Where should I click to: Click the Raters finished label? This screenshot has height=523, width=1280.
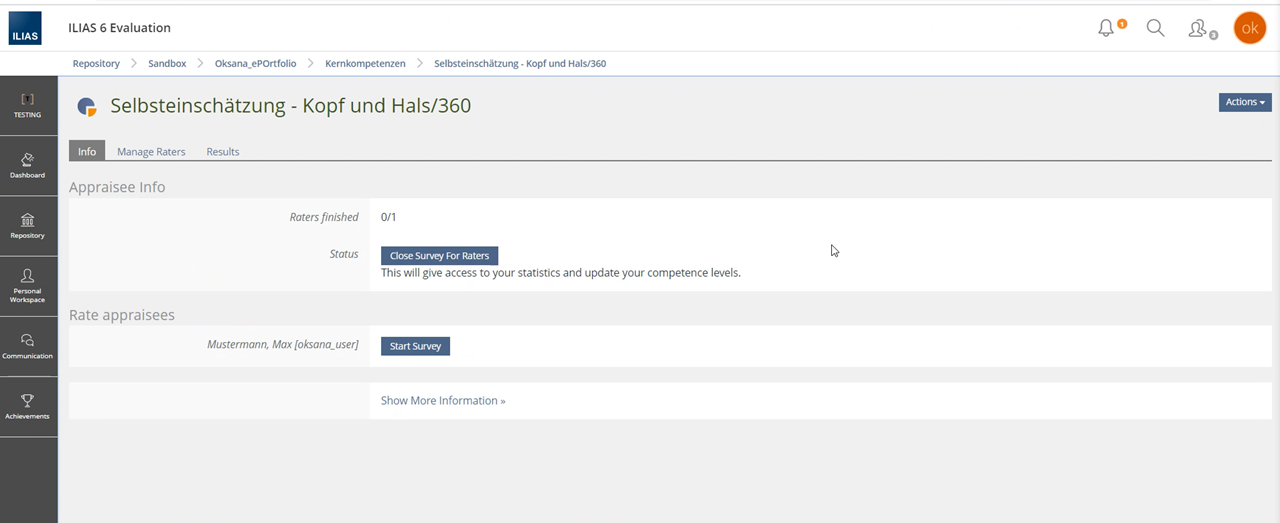(324, 217)
